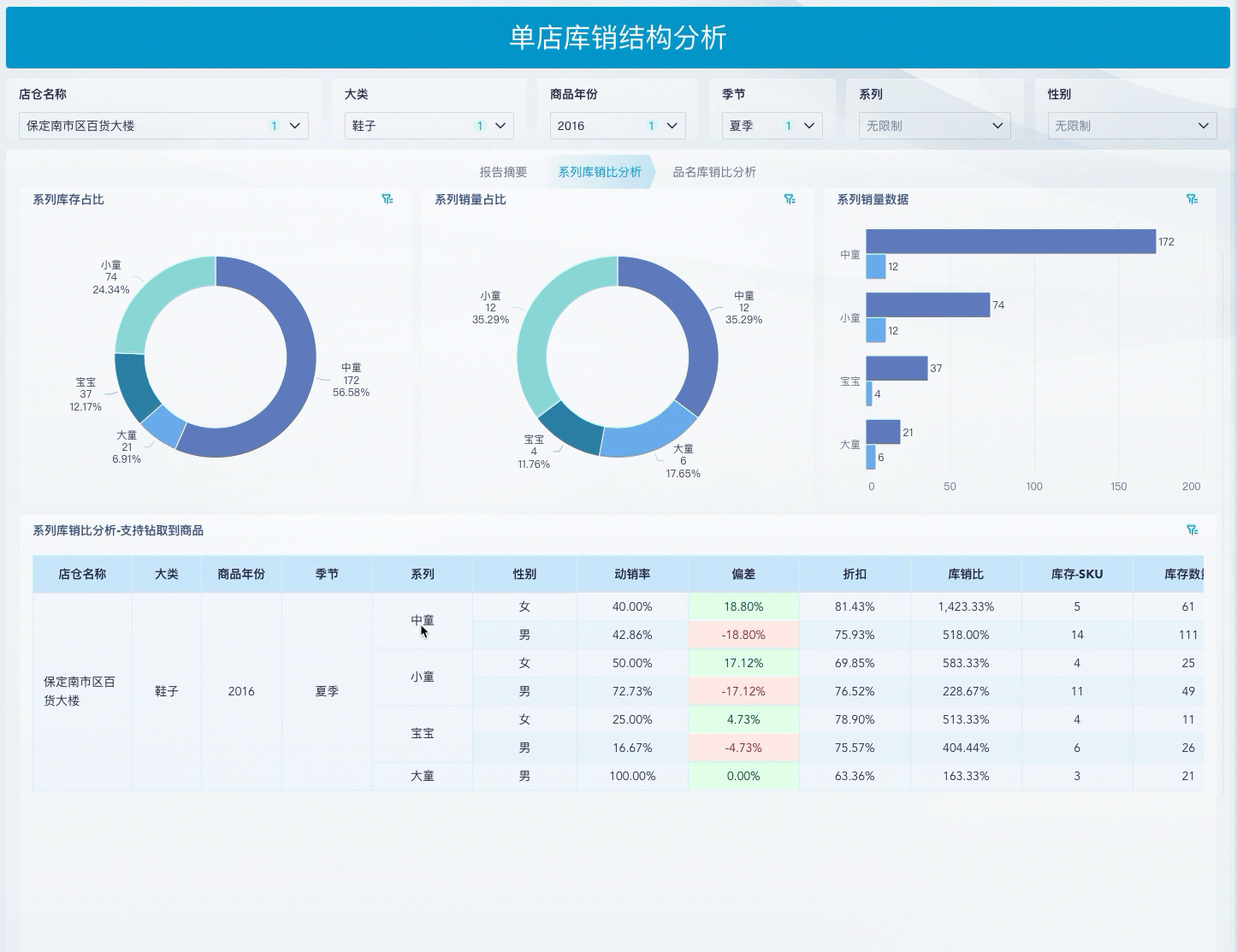Open the 系列 dropdown marked 无限制
The image size is (1237, 952).
[x=997, y=126]
